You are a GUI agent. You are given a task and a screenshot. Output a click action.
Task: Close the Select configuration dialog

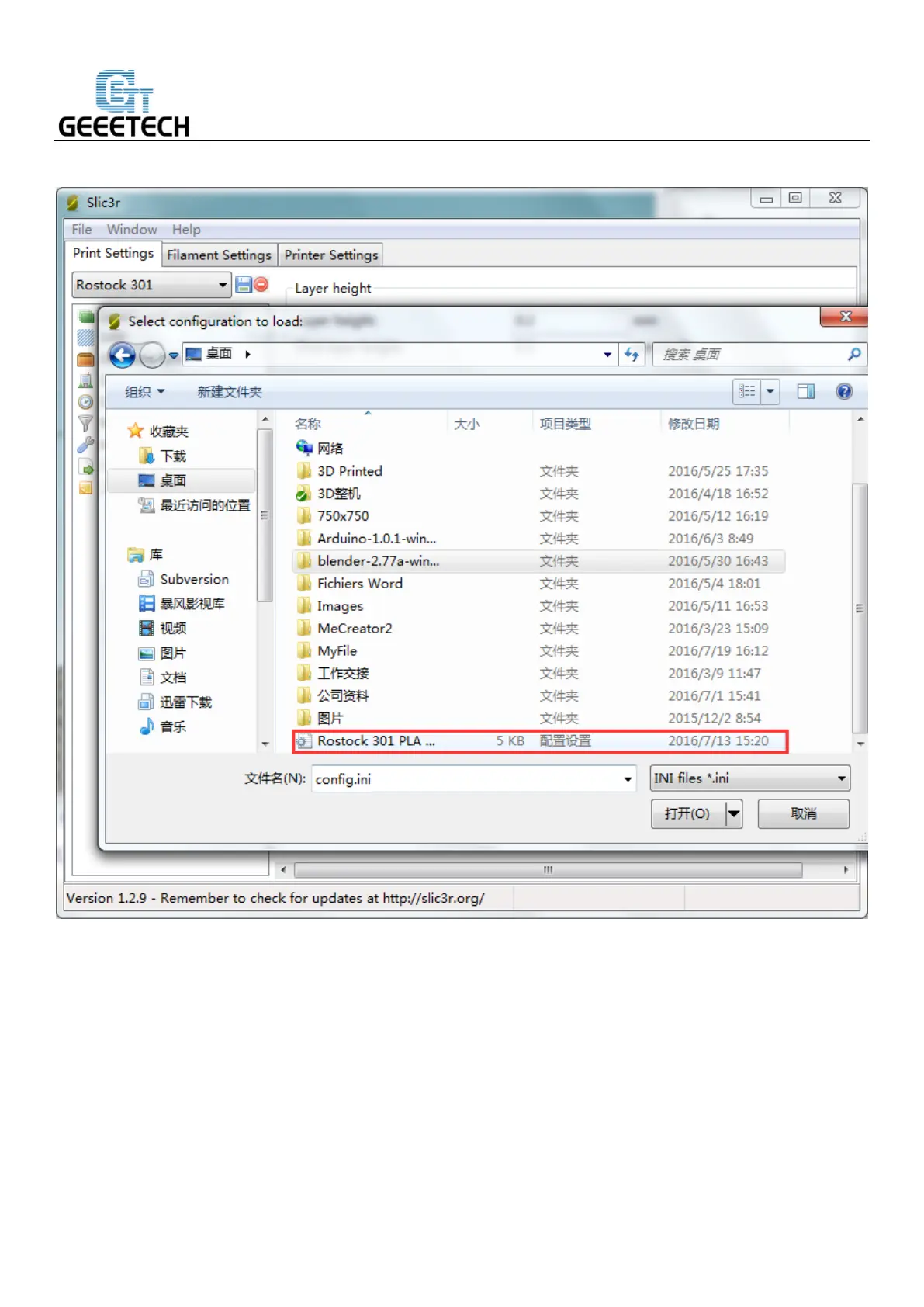tap(845, 317)
